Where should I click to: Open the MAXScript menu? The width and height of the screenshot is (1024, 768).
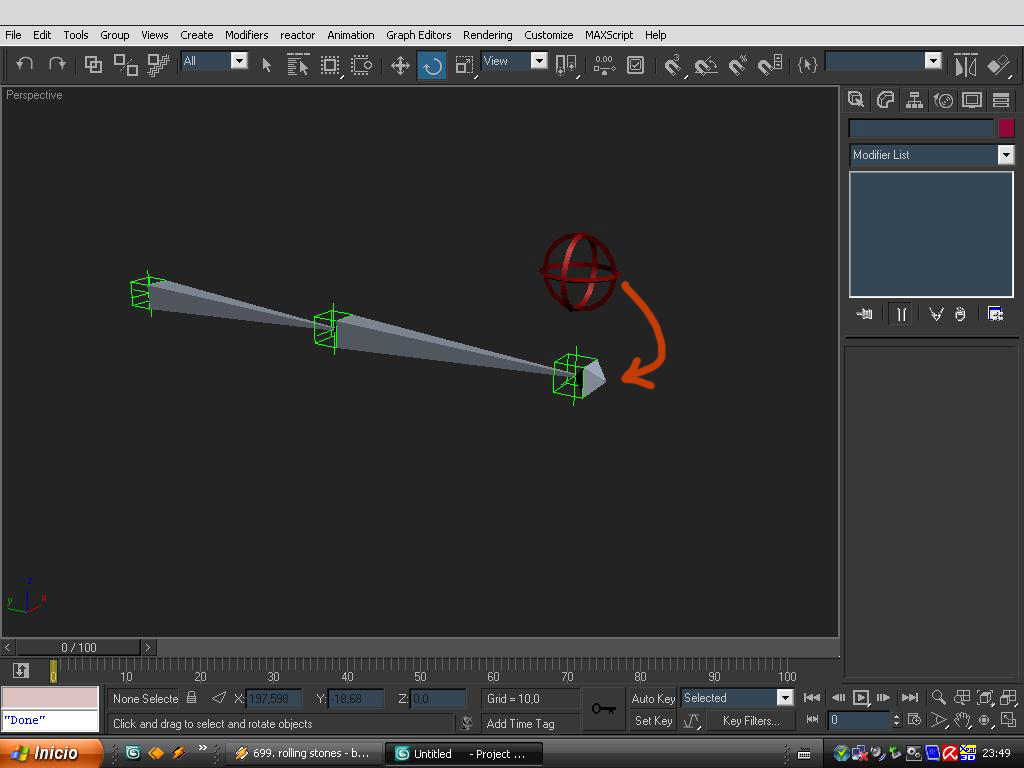(x=609, y=35)
